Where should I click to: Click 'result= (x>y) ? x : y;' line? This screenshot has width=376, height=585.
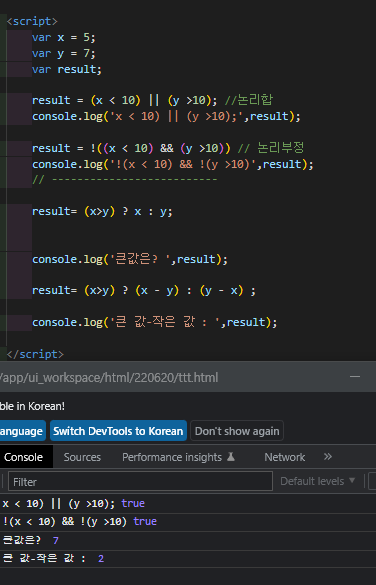(x=102, y=212)
